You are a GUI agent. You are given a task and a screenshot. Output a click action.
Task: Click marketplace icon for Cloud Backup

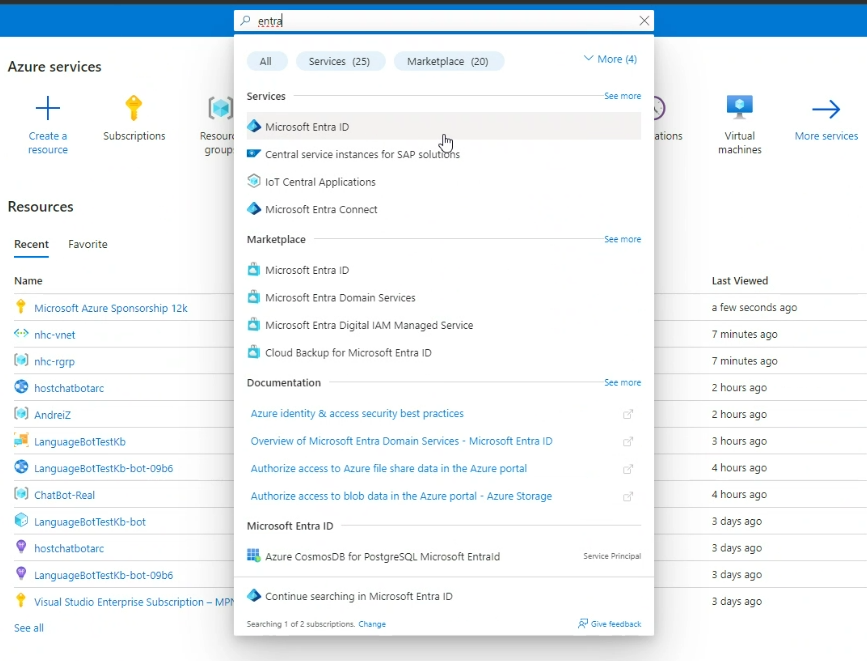(253, 352)
